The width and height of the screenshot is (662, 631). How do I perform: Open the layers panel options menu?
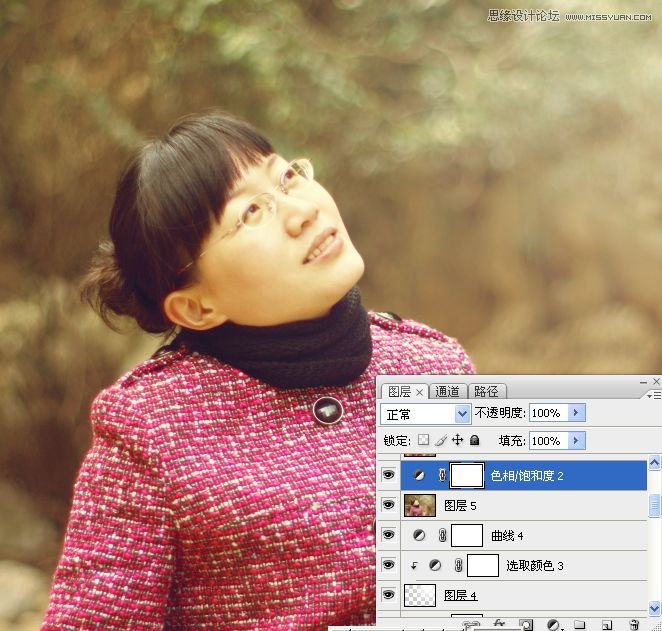654,395
